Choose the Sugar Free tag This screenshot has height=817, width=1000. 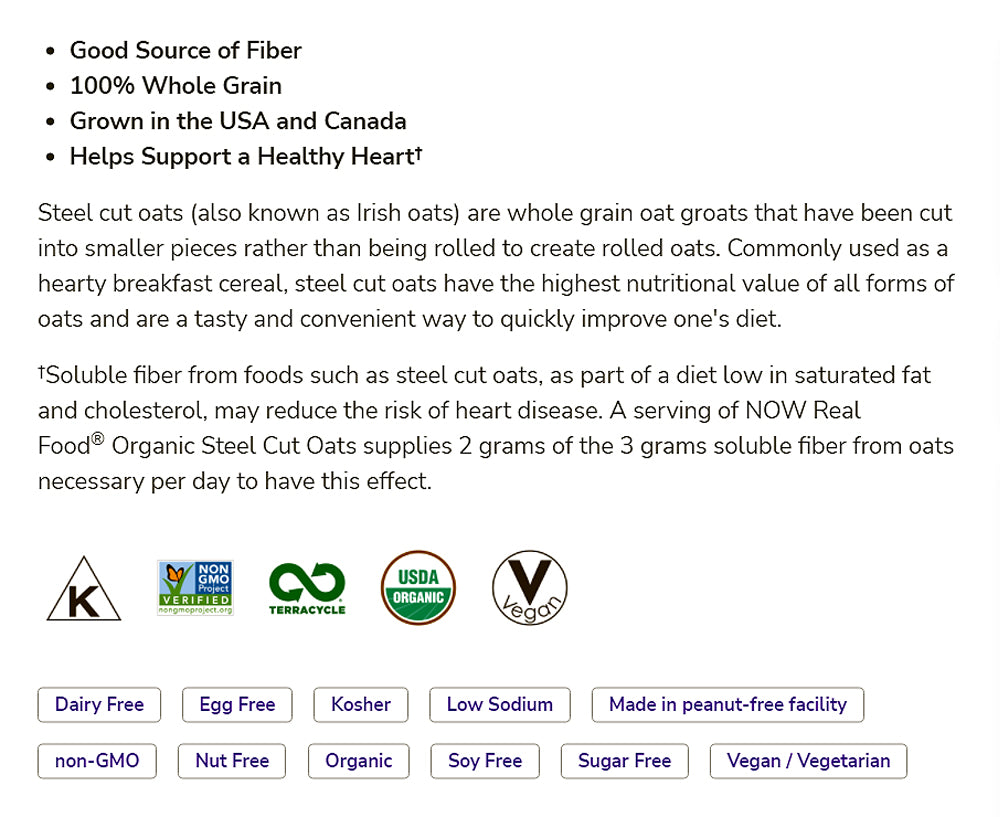click(624, 761)
